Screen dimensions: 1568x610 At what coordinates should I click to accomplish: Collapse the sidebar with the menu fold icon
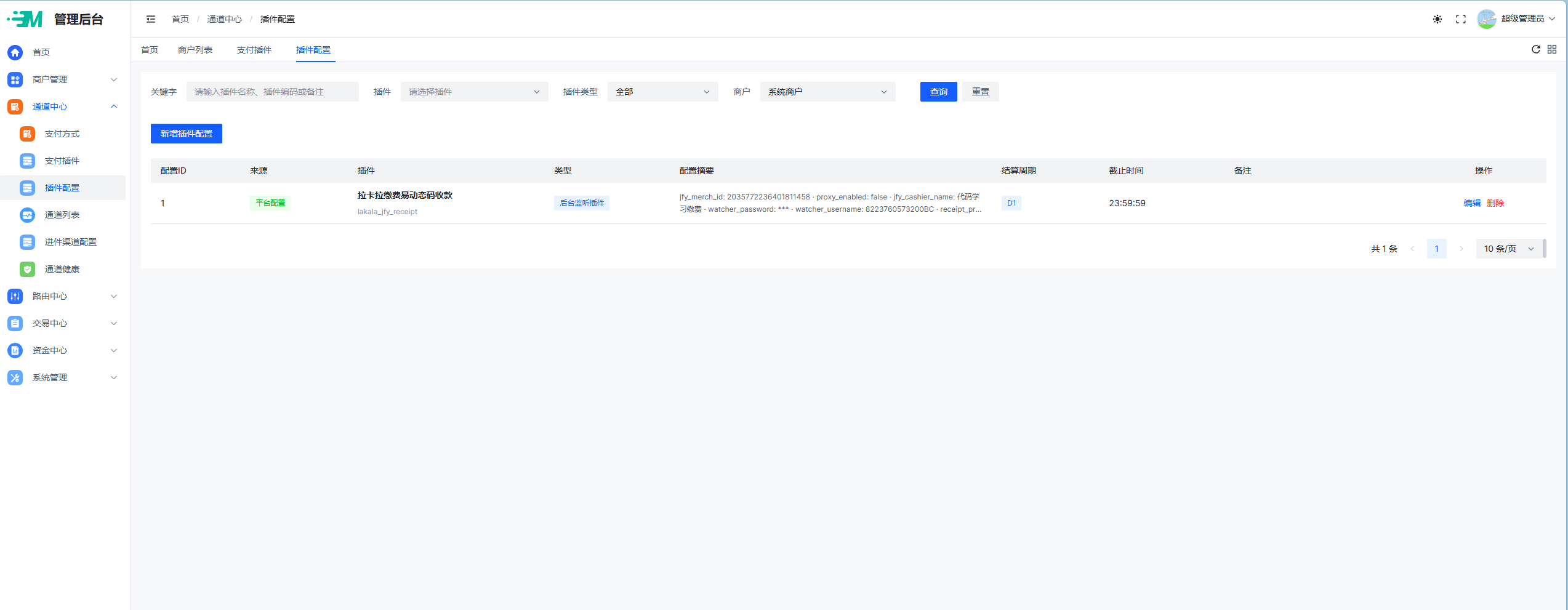151,19
